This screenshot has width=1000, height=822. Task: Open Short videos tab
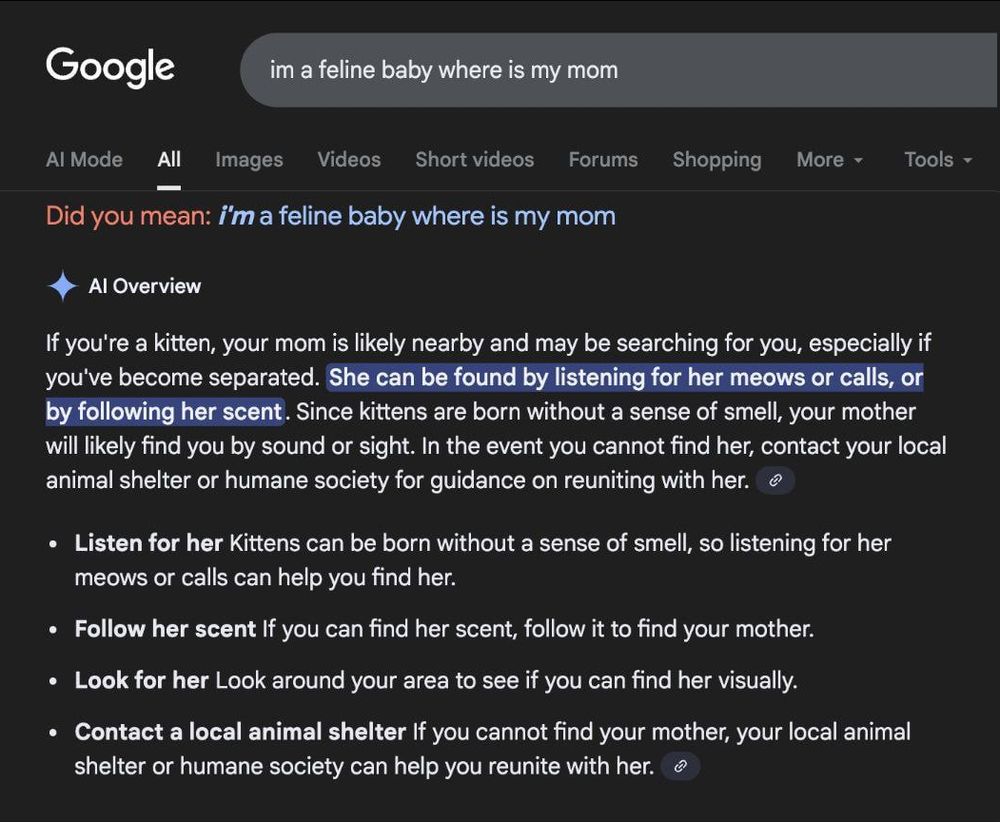(474, 159)
